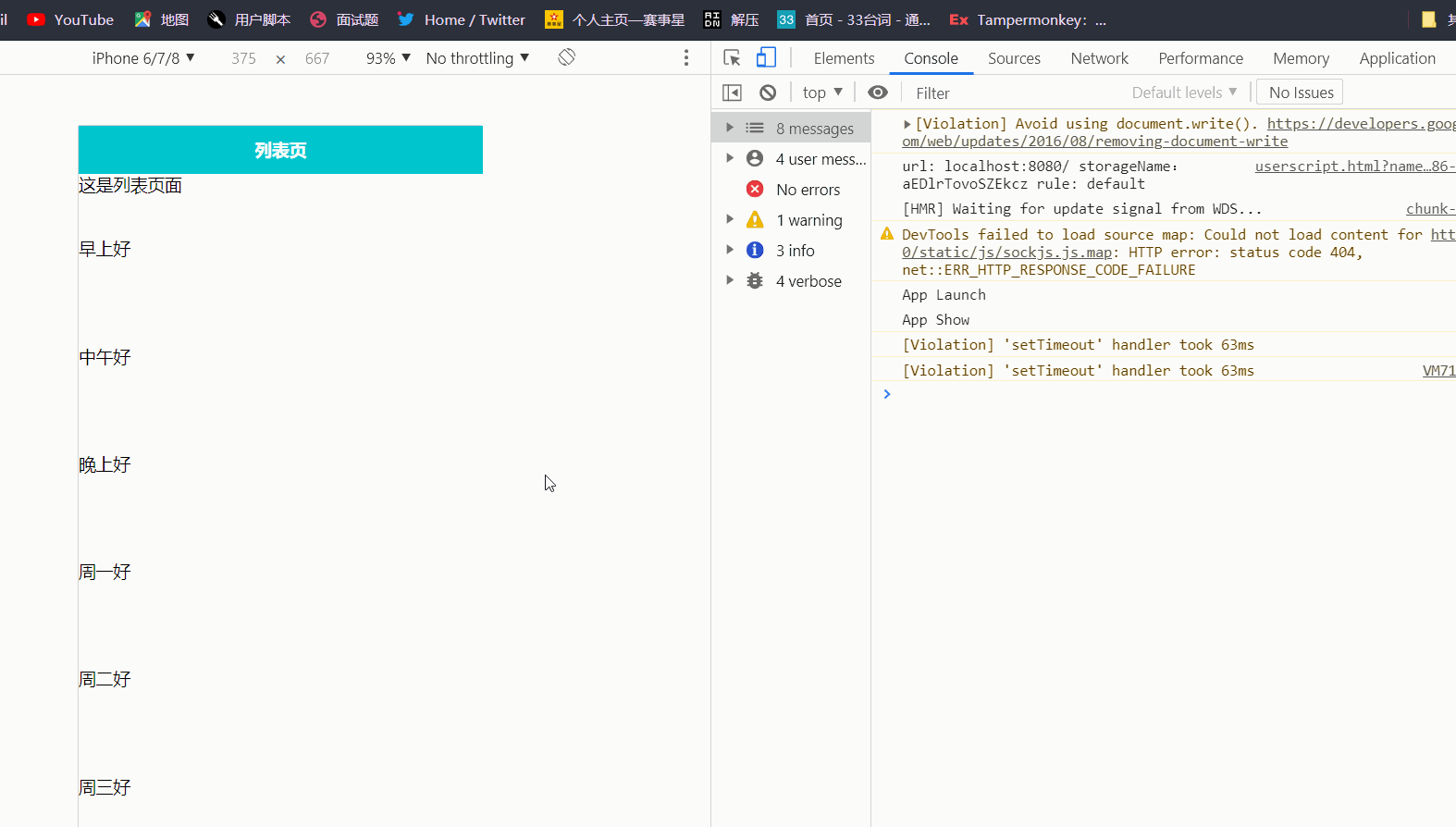Screen dimensions: 1456x827
Task: Open the 面试题 bookmark
Action: point(344,19)
